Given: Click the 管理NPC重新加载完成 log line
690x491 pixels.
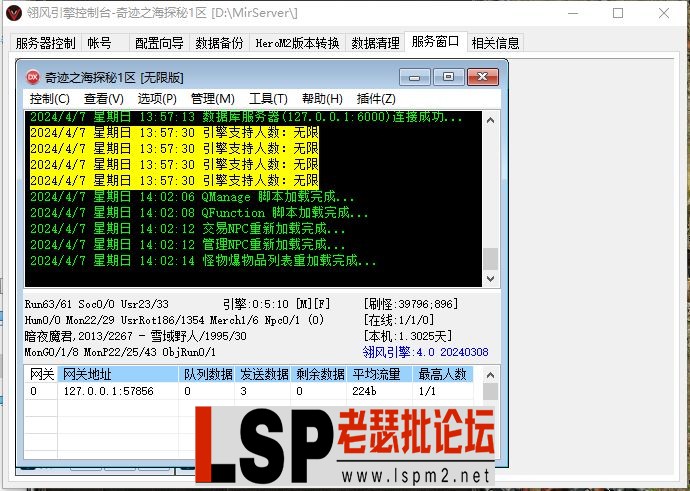Looking at the screenshot, I should point(188,245).
